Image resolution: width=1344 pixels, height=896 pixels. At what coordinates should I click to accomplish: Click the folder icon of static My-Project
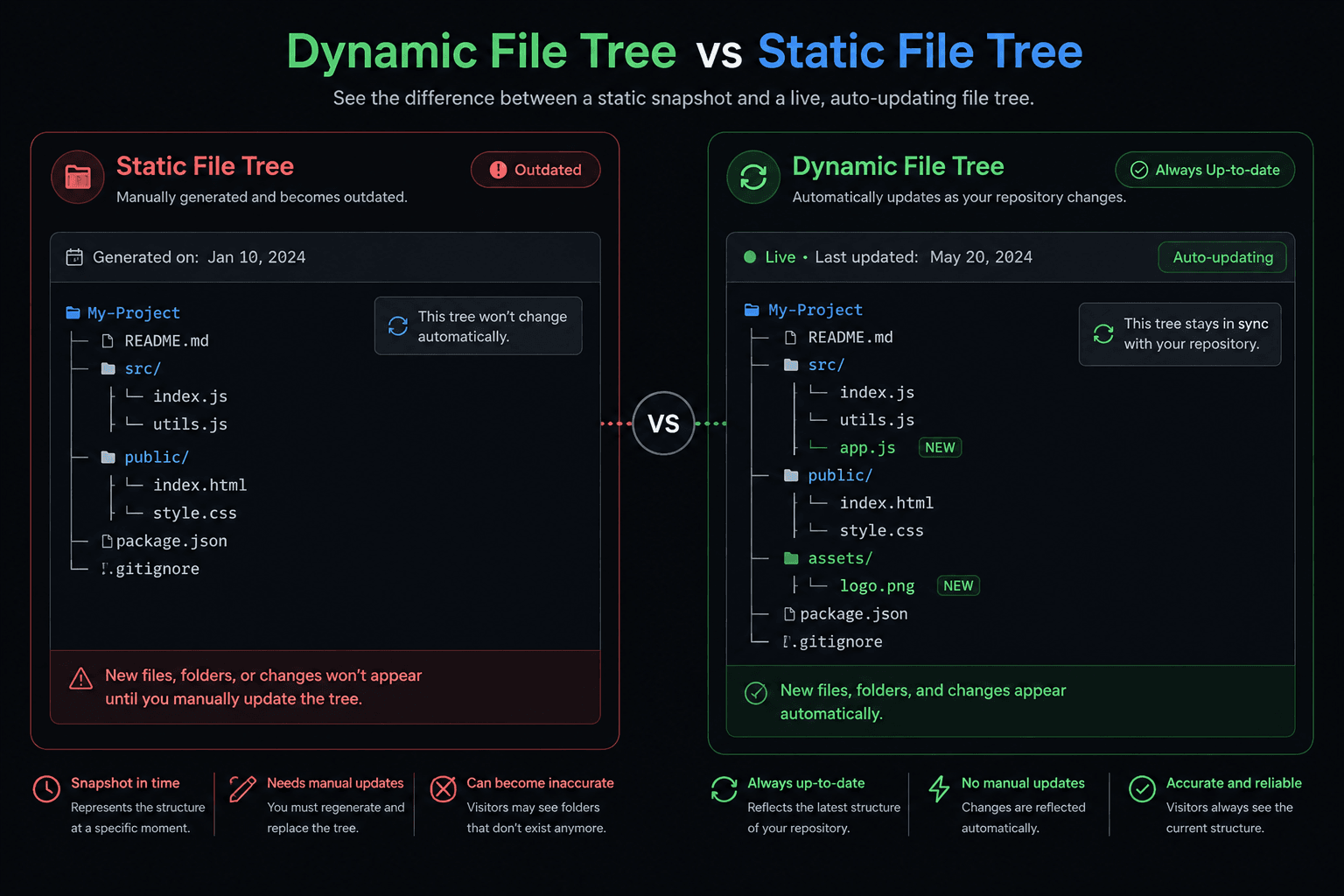click(x=73, y=312)
